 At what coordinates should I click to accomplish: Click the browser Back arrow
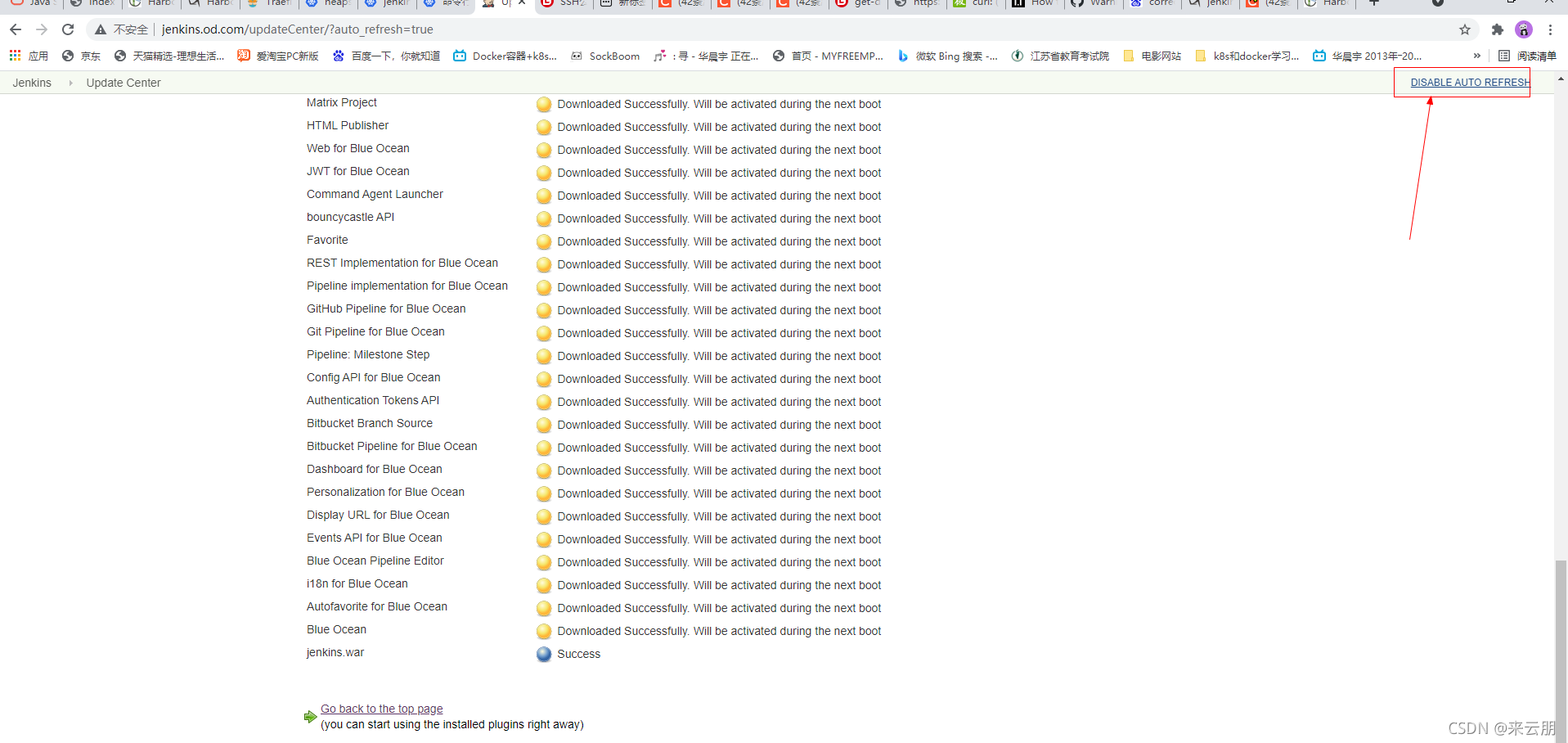point(16,29)
